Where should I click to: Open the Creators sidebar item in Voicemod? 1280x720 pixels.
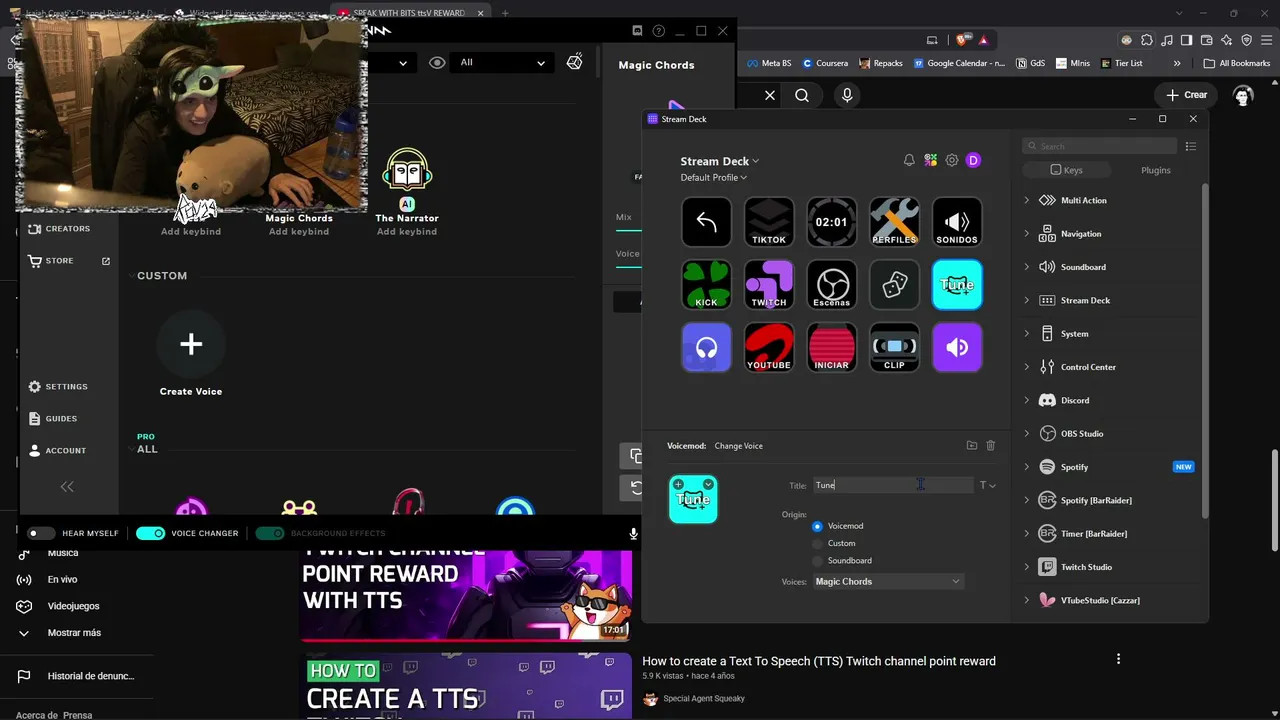pyautogui.click(x=59, y=229)
